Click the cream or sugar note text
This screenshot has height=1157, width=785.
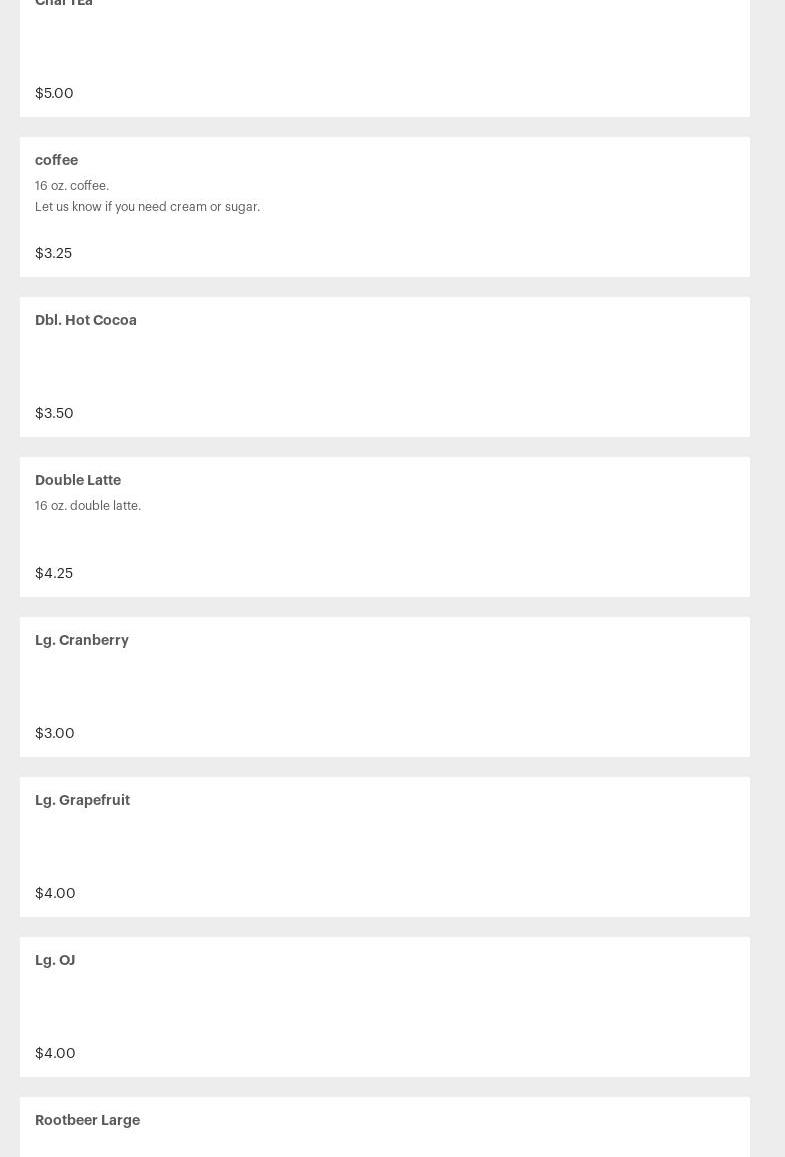tap(147, 207)
